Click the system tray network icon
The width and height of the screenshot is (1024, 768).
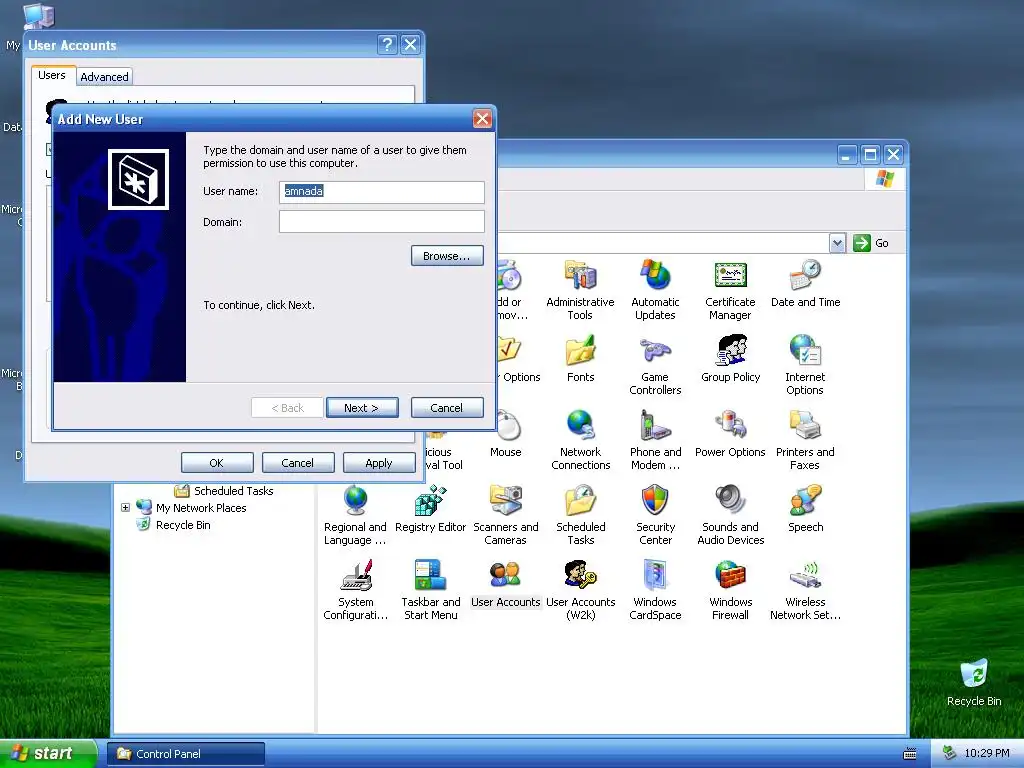(949, 754)
